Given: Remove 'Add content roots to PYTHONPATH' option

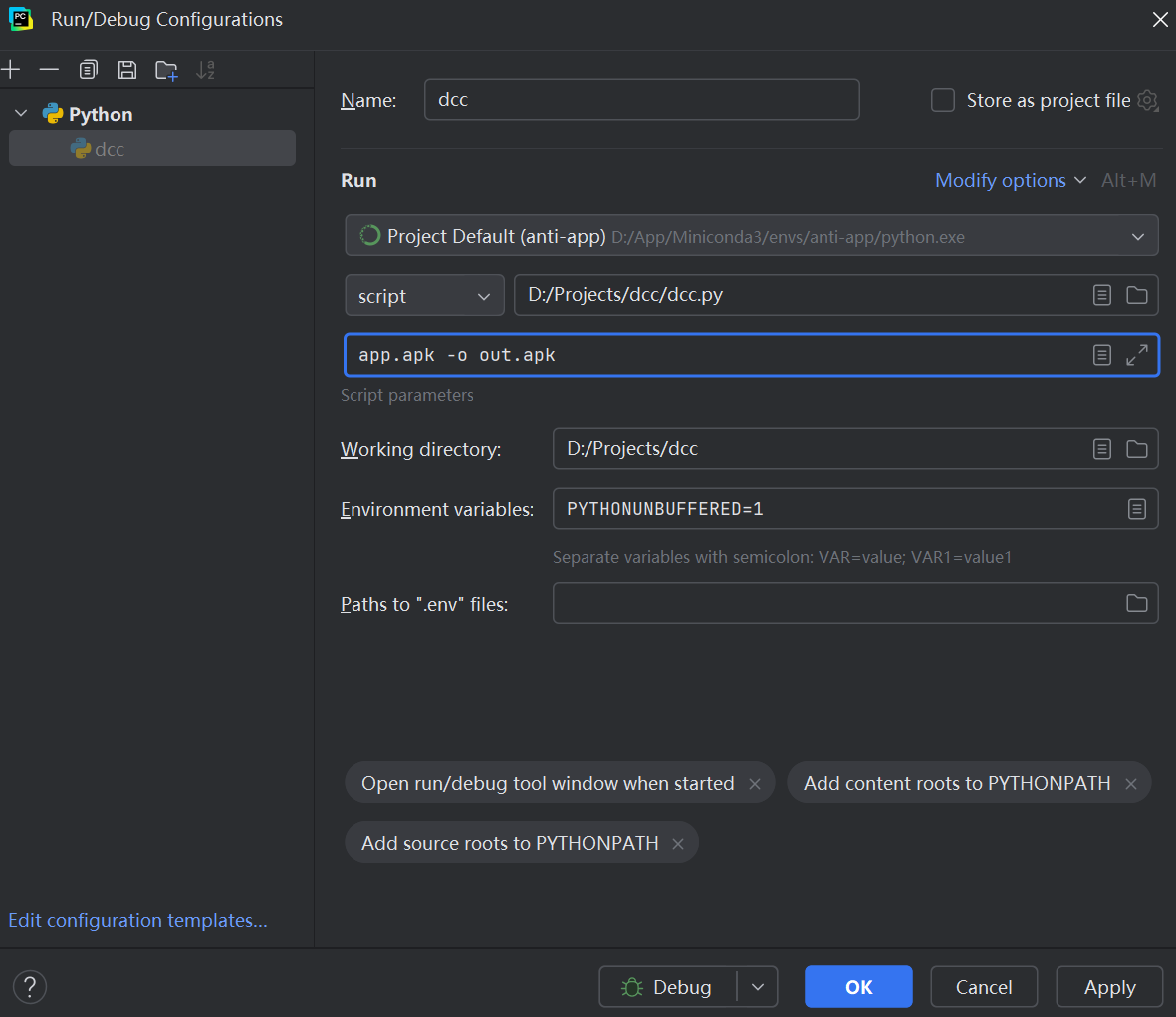Looking at the screenshot, I should click(1131, 784).
